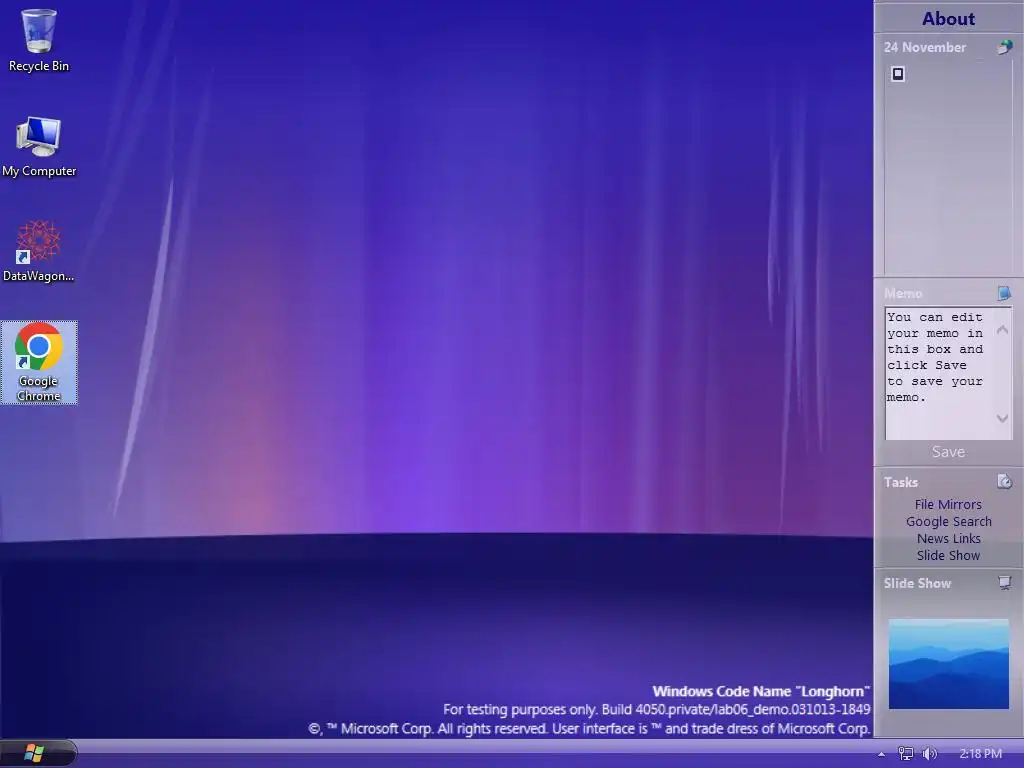The width and height of the screenshot is (1024, 768).
Task: Open the Google Search task link
Action: tap(948, 521)
